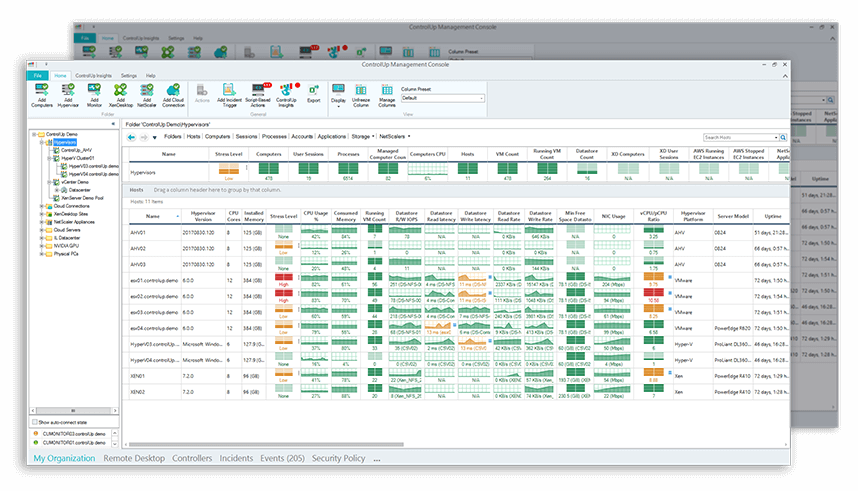Click the left tree pane horizontal scrollbar
Image resolution: width=858 pixels, height=491 pixels.
click(x=73, y=410)
